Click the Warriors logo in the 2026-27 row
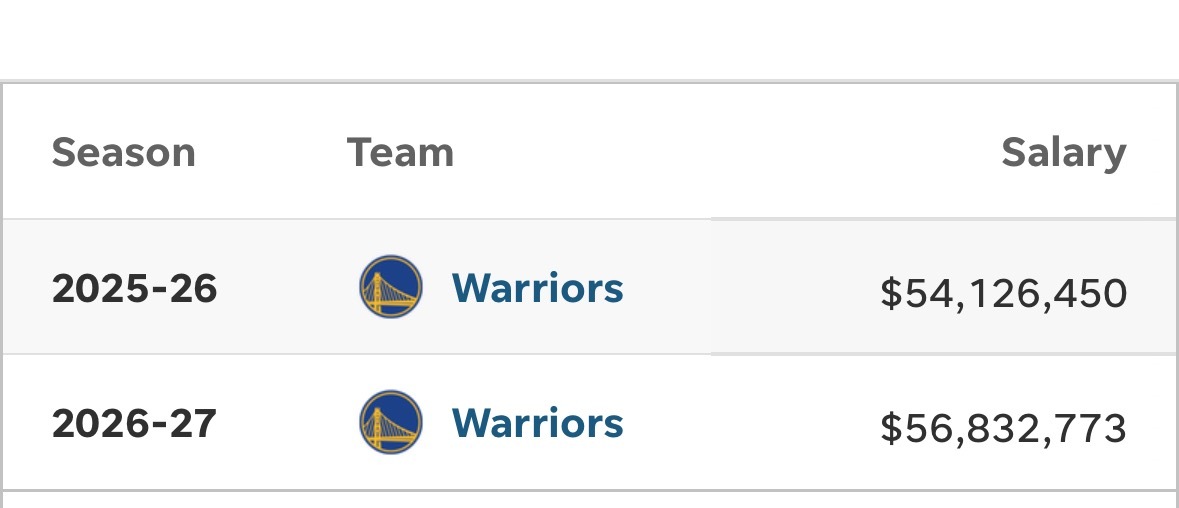This screenshot has width=1179, height=508. click(x=390, y=422)
